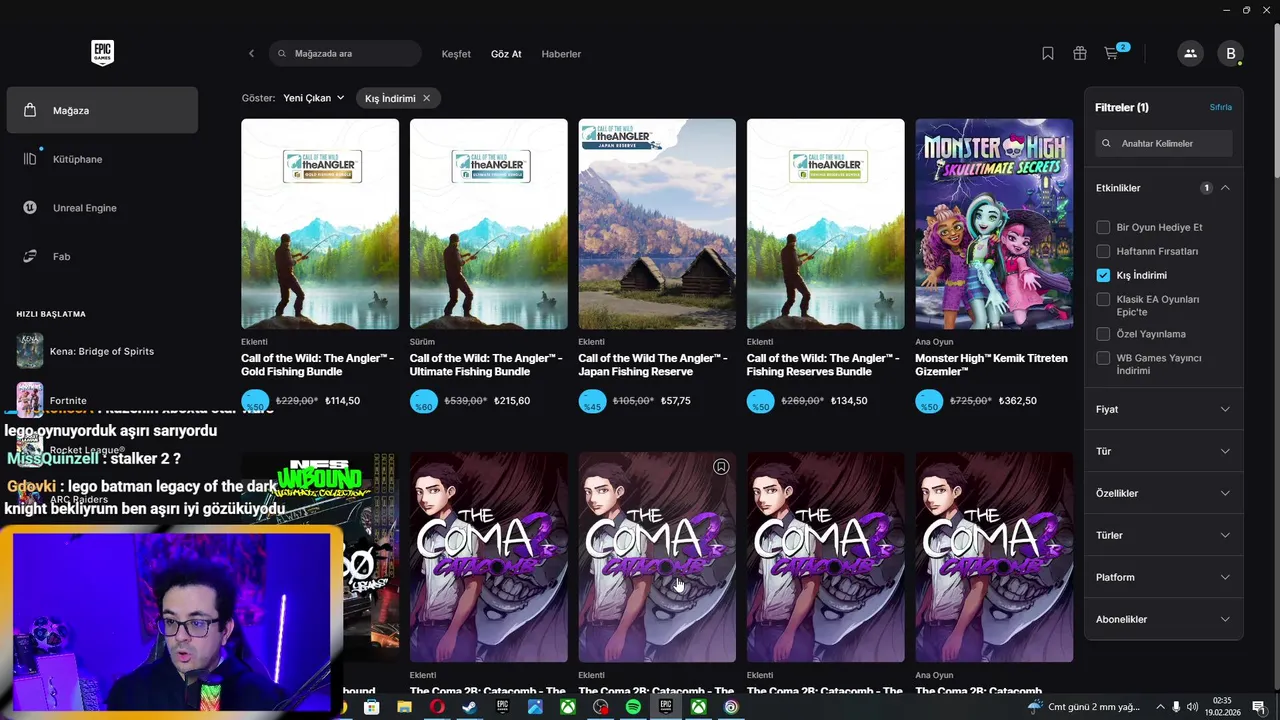Check the Haftanın Fırsatları box
Image resolution: width=1280 pixels, height=720 pixels.
pos(1103,251)
